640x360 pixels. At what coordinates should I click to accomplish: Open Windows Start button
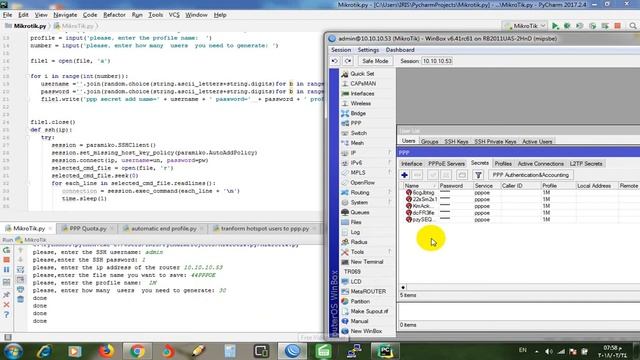(13, 351)
